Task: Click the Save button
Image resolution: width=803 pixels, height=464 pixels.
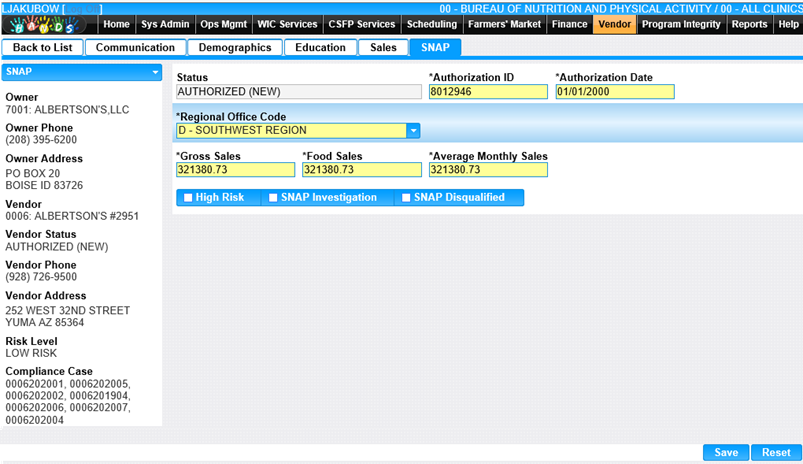Action: click(726, 452)
